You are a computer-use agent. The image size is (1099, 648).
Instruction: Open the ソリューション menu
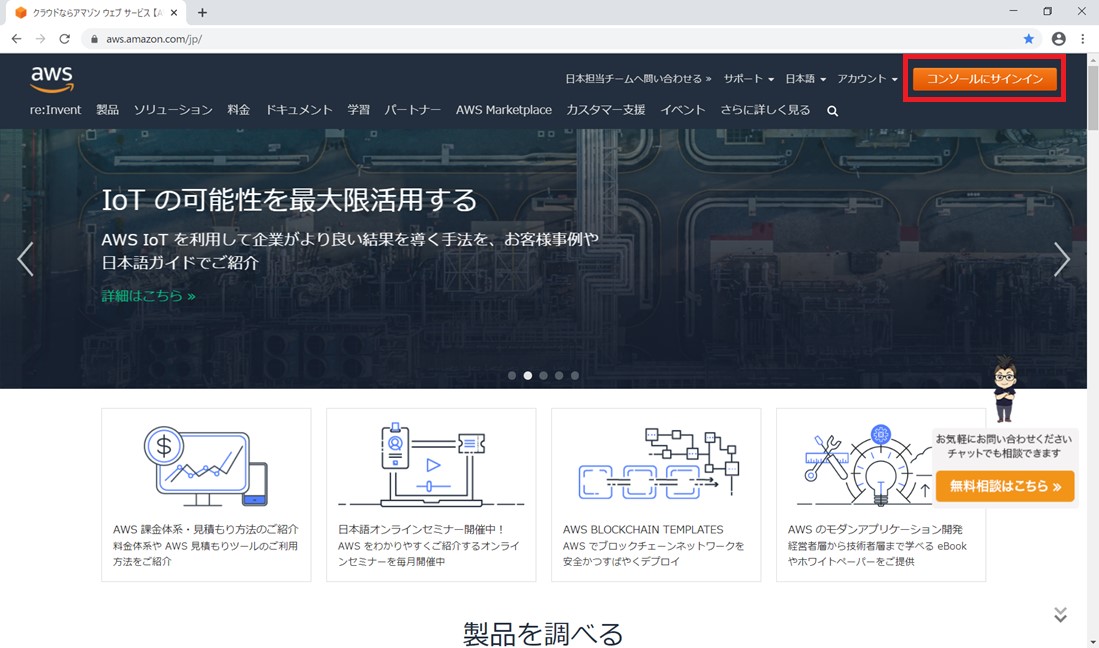pos(173,110)
